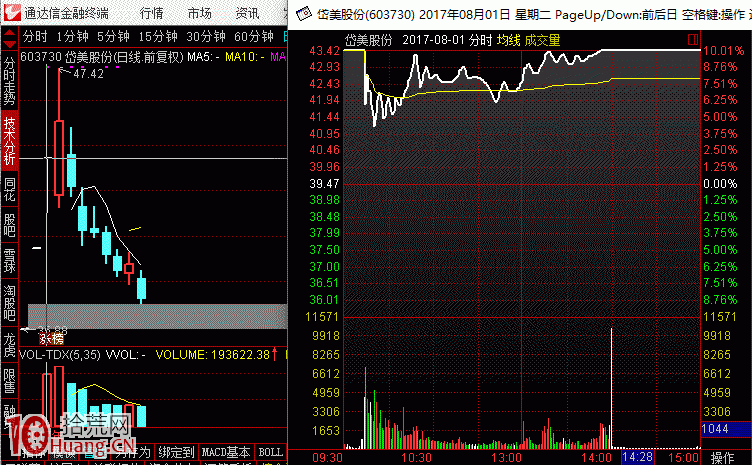This screenshot has height=465, width=752.
Task: Open the 股吧 sidebar tab
Action: click(x=10, y=225)
